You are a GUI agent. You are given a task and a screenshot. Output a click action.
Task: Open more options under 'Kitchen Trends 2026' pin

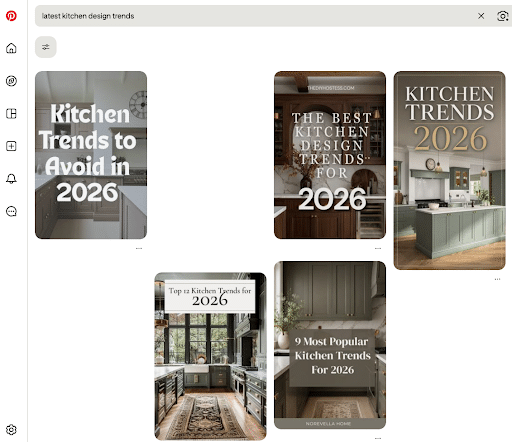497,279
